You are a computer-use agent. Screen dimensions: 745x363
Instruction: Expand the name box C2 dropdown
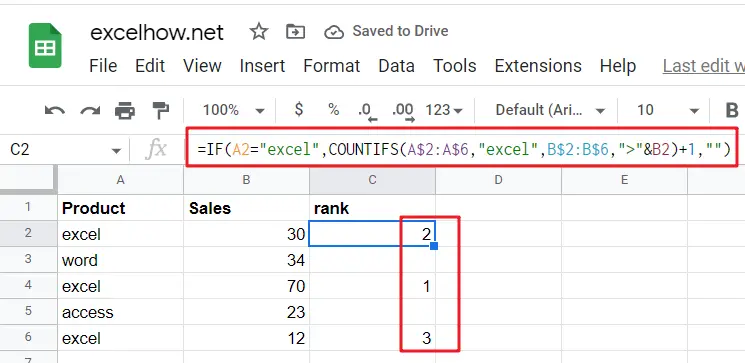[116, 151]
